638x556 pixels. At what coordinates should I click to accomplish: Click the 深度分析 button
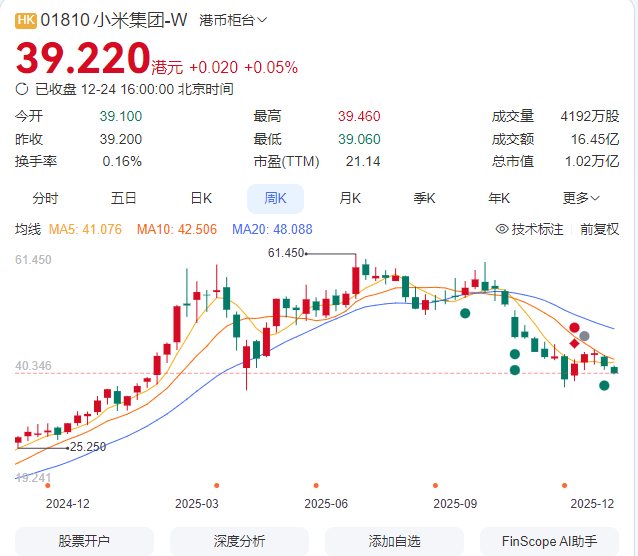pyautogui.click(x=239, y=541)
